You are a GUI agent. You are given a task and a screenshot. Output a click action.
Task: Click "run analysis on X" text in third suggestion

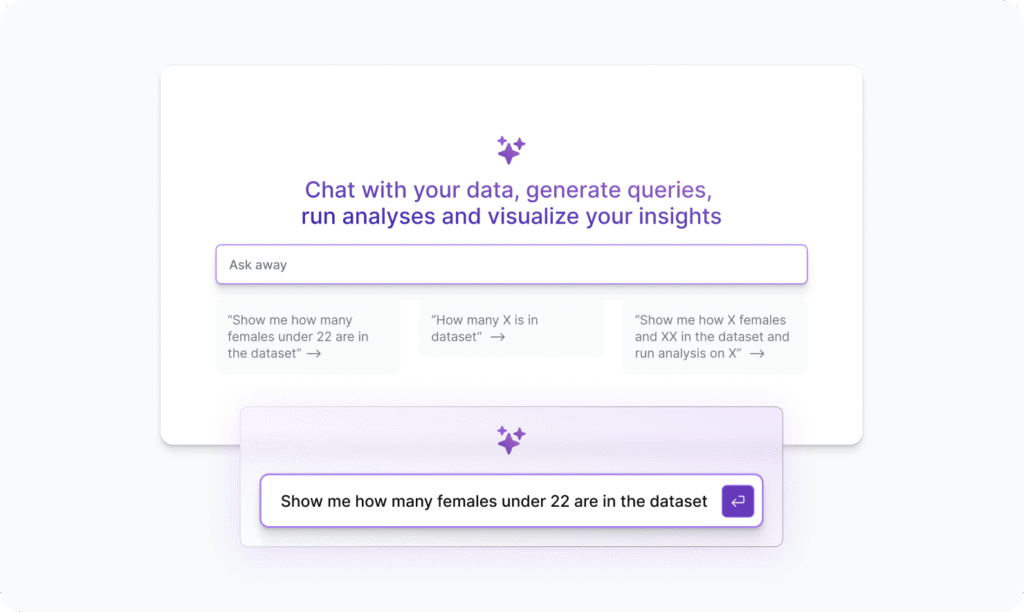(688, 353)
